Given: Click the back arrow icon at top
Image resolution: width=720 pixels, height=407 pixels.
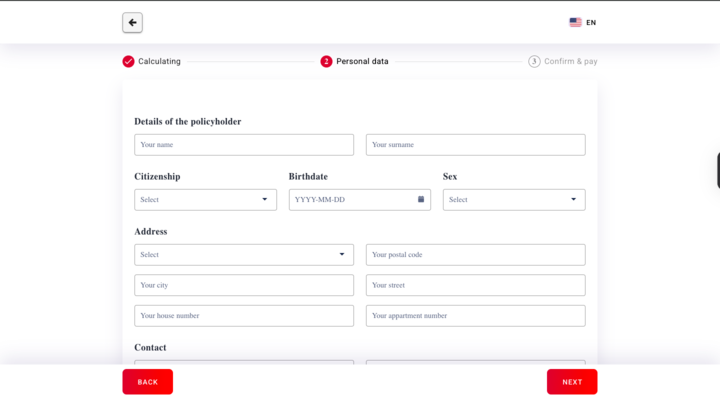Looking at the screenshot, I should tap(132, 22).
